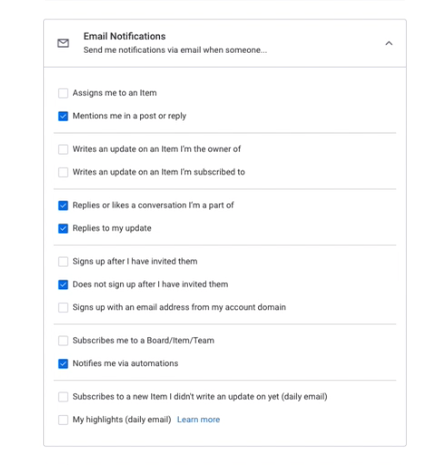Click the 'Send me notifications via email' subtitle

click(x=175, y=50)
